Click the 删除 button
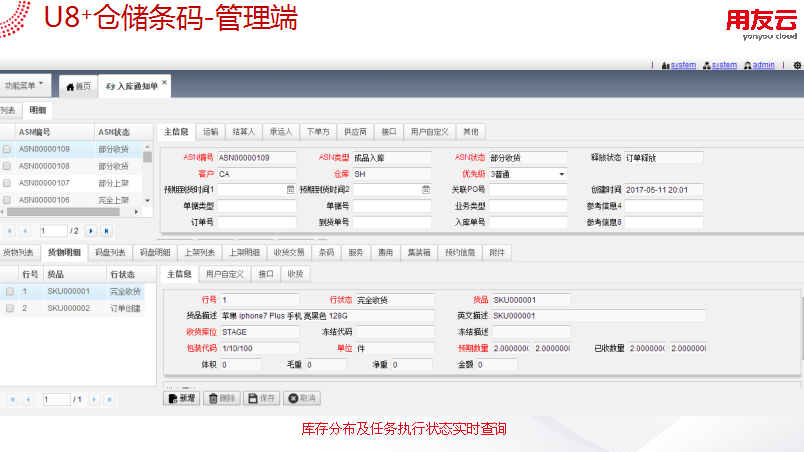Image resolution: width=804 pixels, height=452 pixels. coord(222,398)
